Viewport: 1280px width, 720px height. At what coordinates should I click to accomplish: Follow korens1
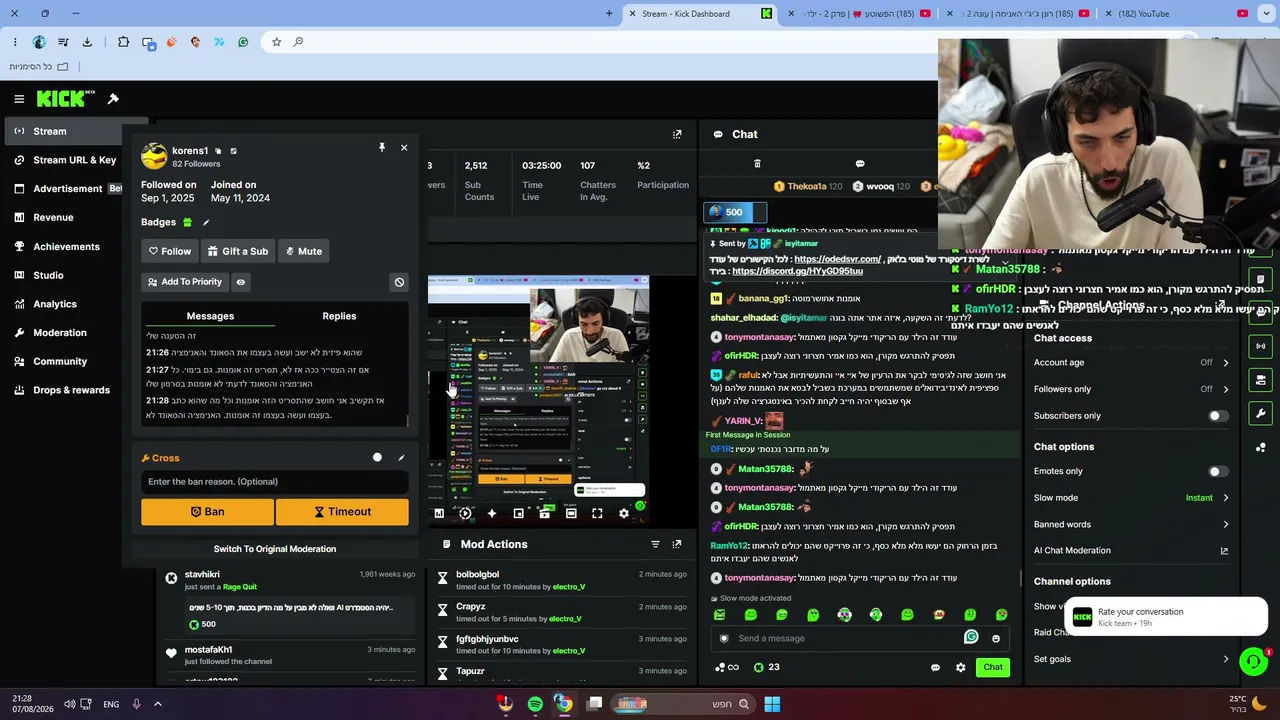[170, 251]
